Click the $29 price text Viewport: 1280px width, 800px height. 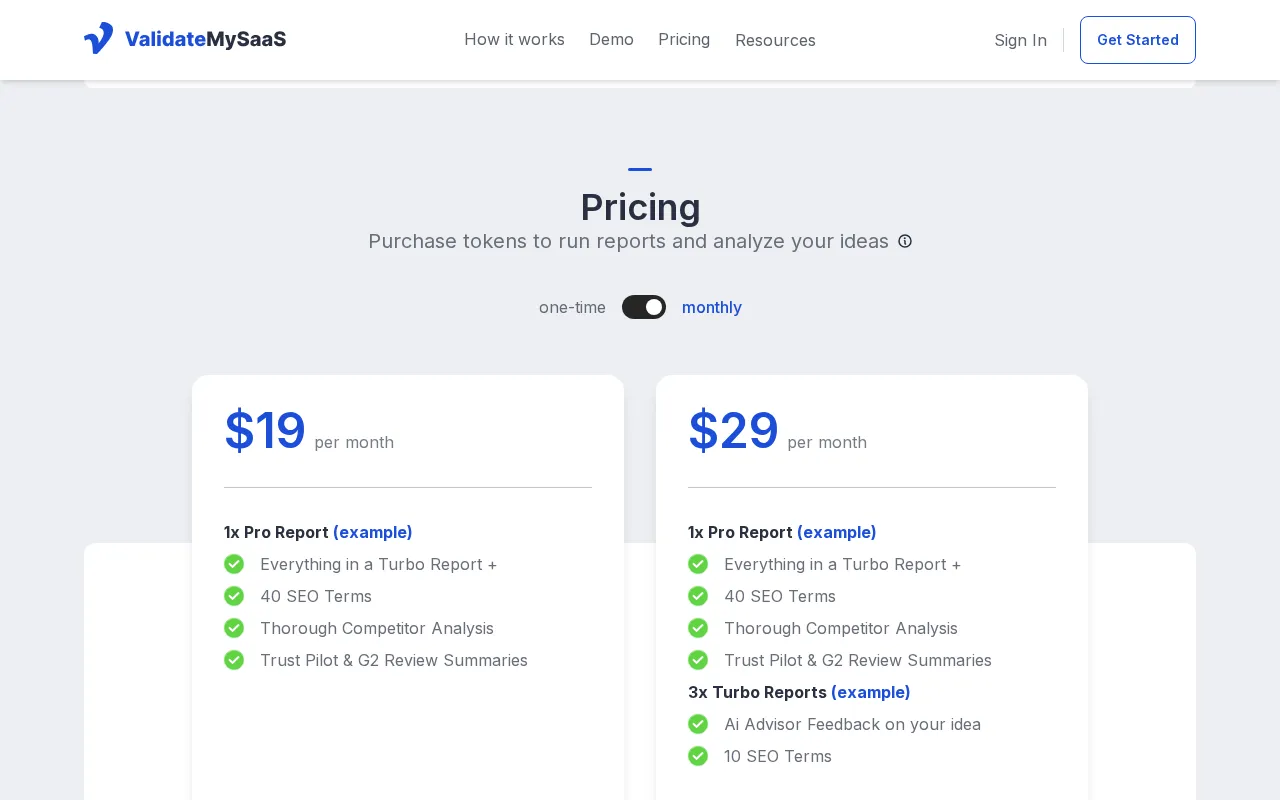733,431
